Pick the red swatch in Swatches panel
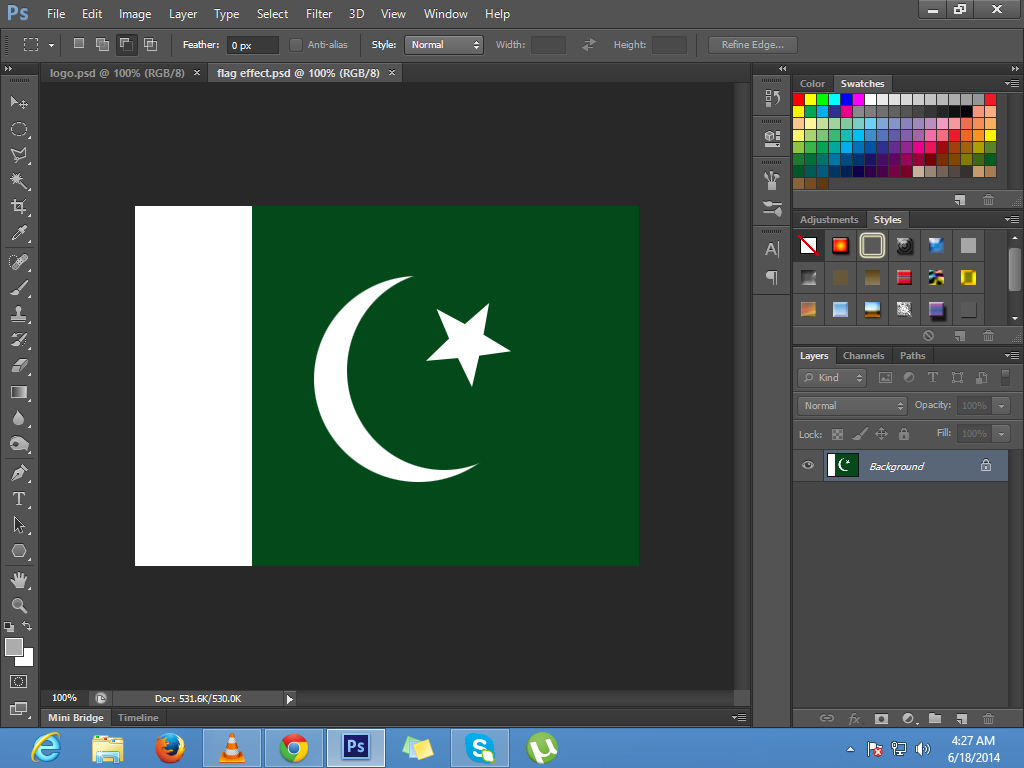The width and height of the screenshot is (1024, 768). pyautogui.click(x=799, y=99)
